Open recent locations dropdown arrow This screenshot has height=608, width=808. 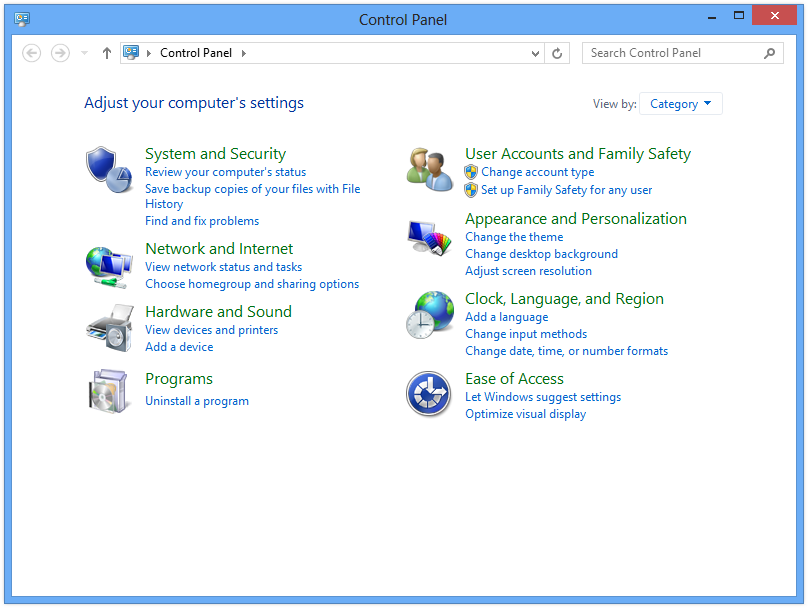point(85,53)
